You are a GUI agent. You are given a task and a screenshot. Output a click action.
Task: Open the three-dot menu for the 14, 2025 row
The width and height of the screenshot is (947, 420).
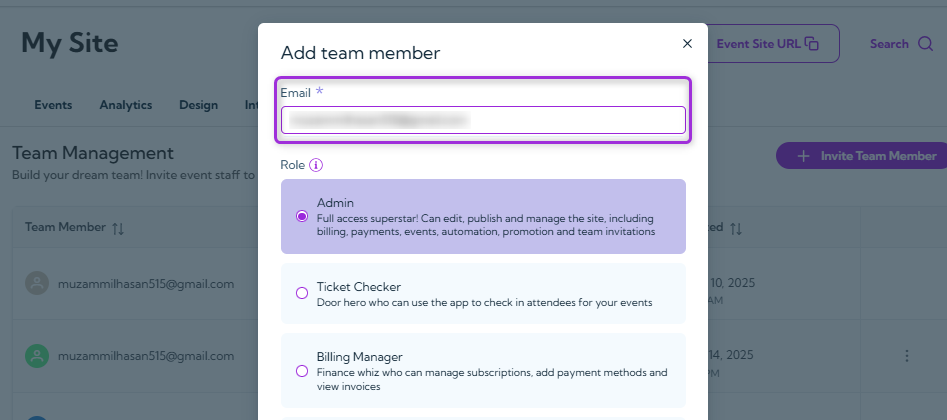(907, 356)
